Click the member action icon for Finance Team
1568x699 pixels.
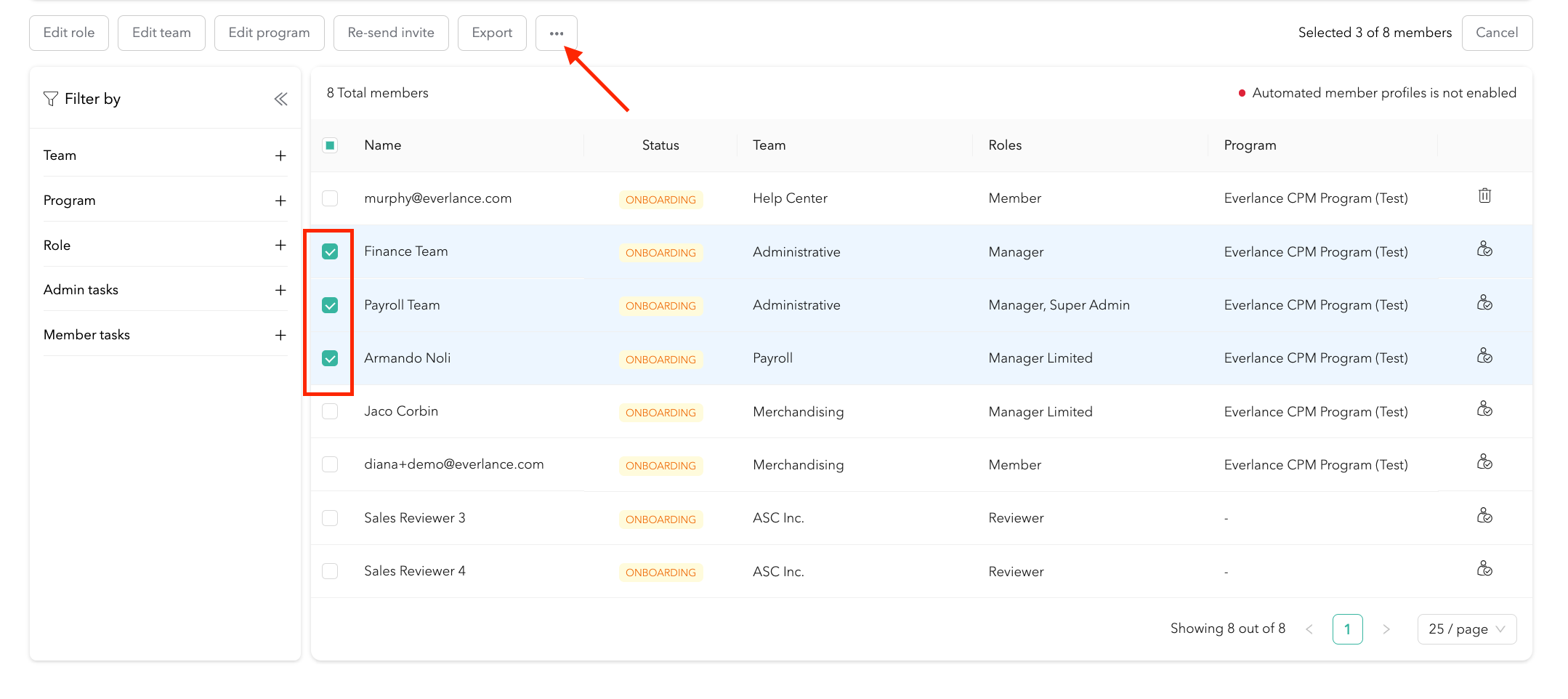click(1484, 250)
